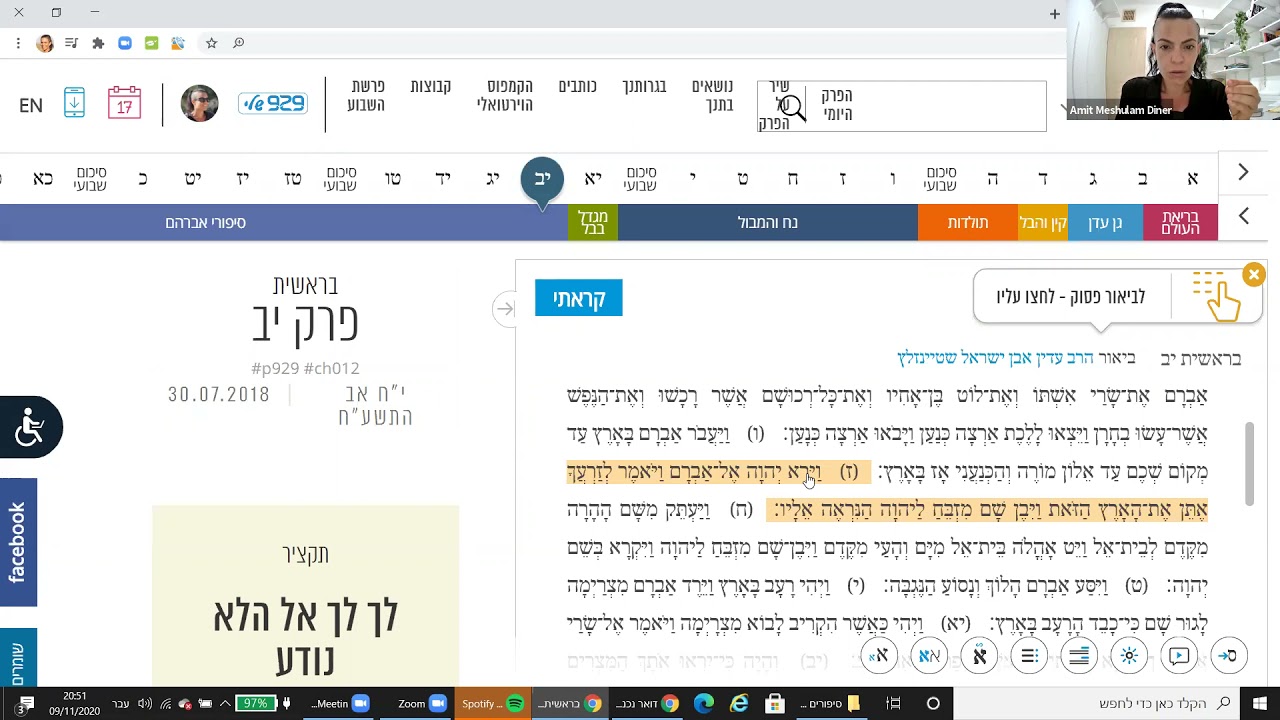Select the נח והמבול section
The width and height of the screenshot is (1280, 720).
point(768,222)
